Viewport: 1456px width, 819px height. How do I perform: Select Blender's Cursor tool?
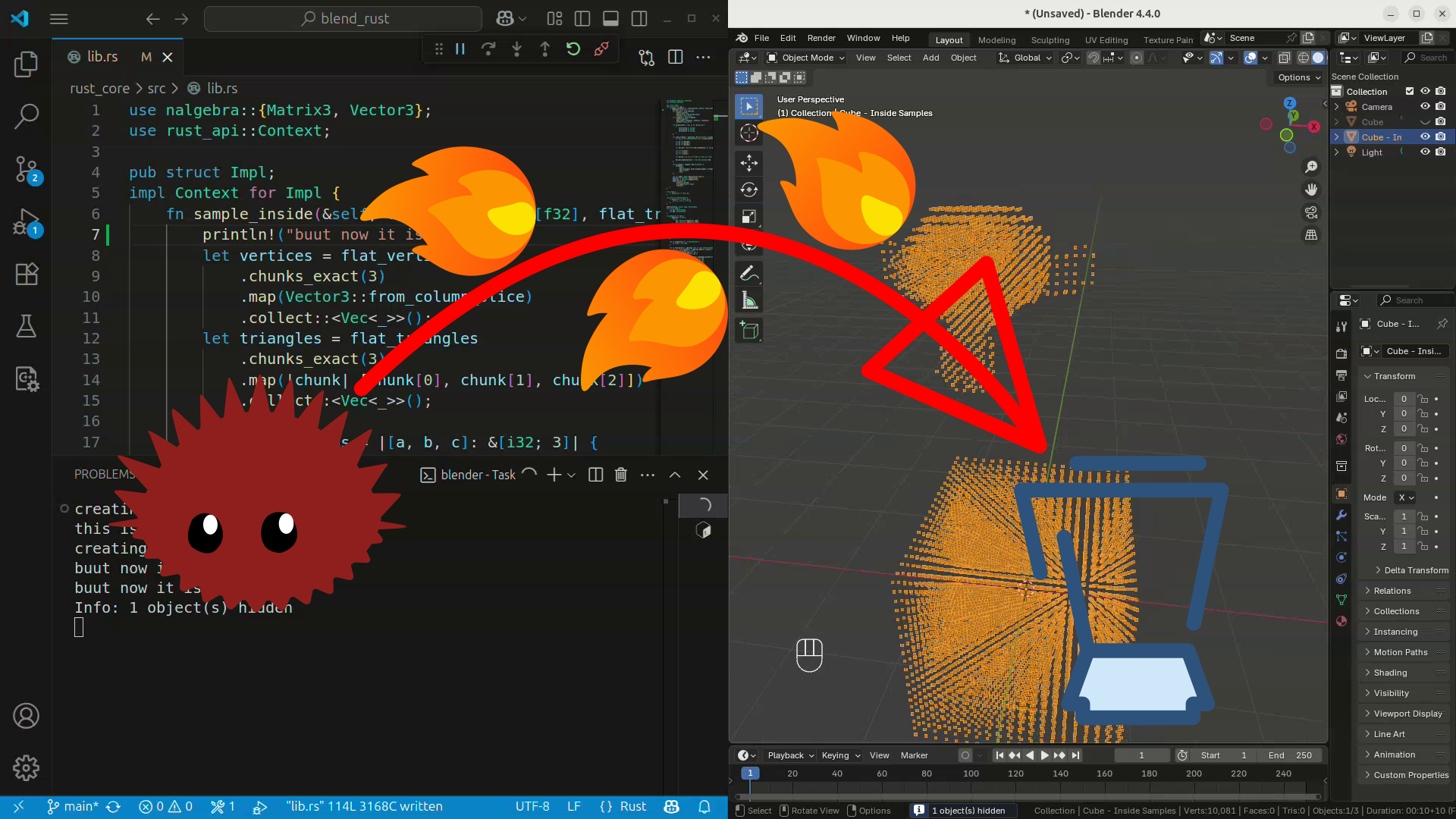[x=749, y=133]
